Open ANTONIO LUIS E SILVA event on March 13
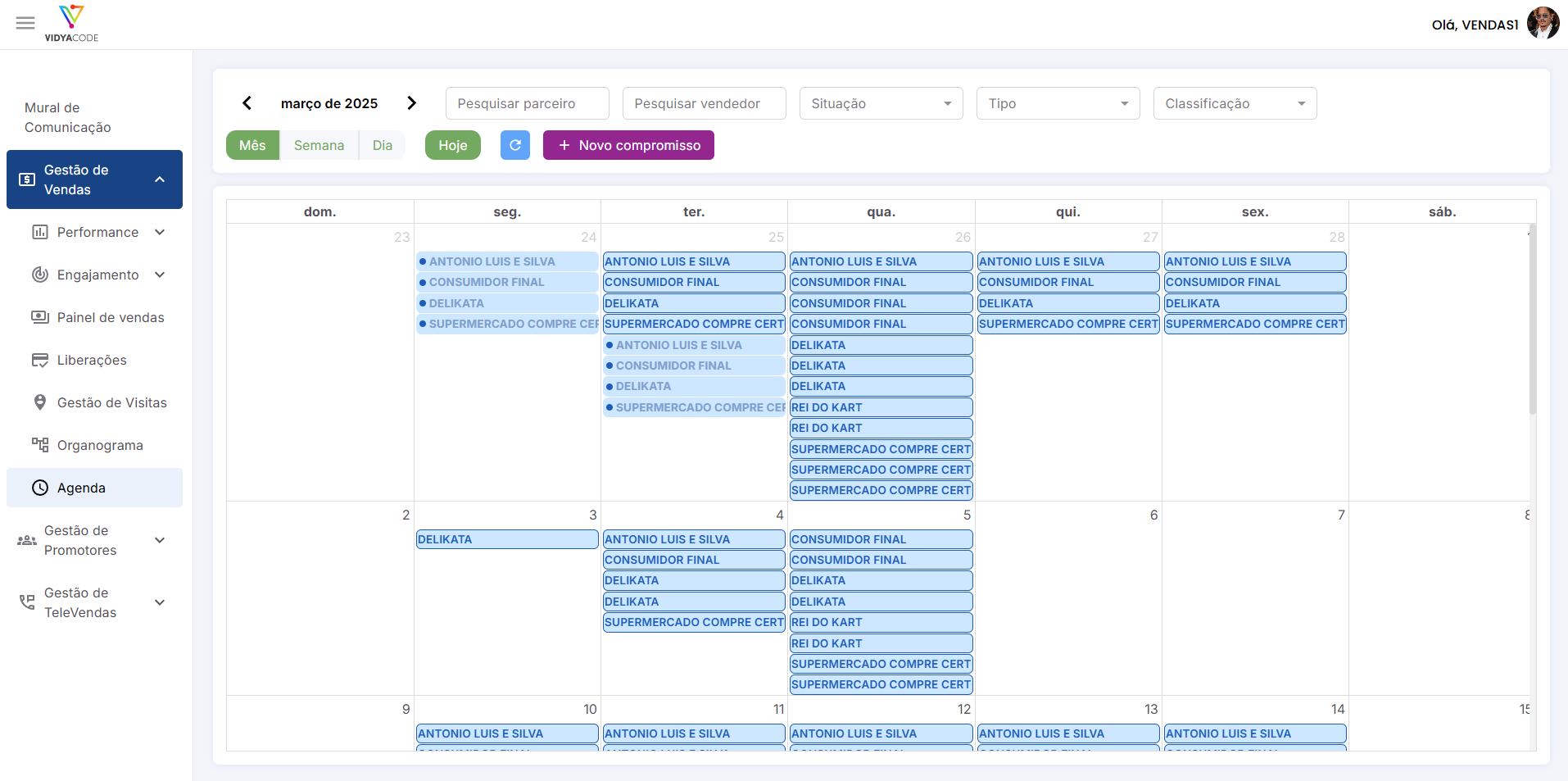Viewport: 1568px width, 781px height. pyautogui.click(x=1068, y=733)
